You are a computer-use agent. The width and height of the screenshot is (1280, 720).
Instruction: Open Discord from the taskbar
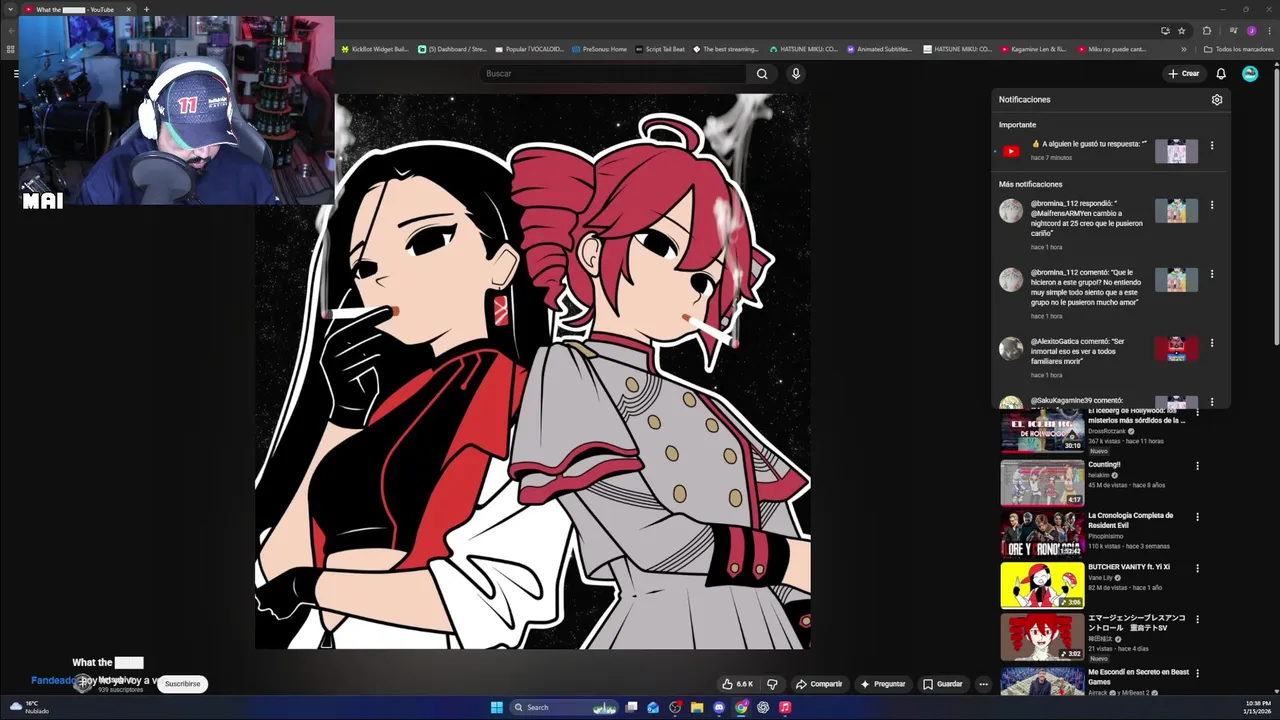(x=719, y=707)
